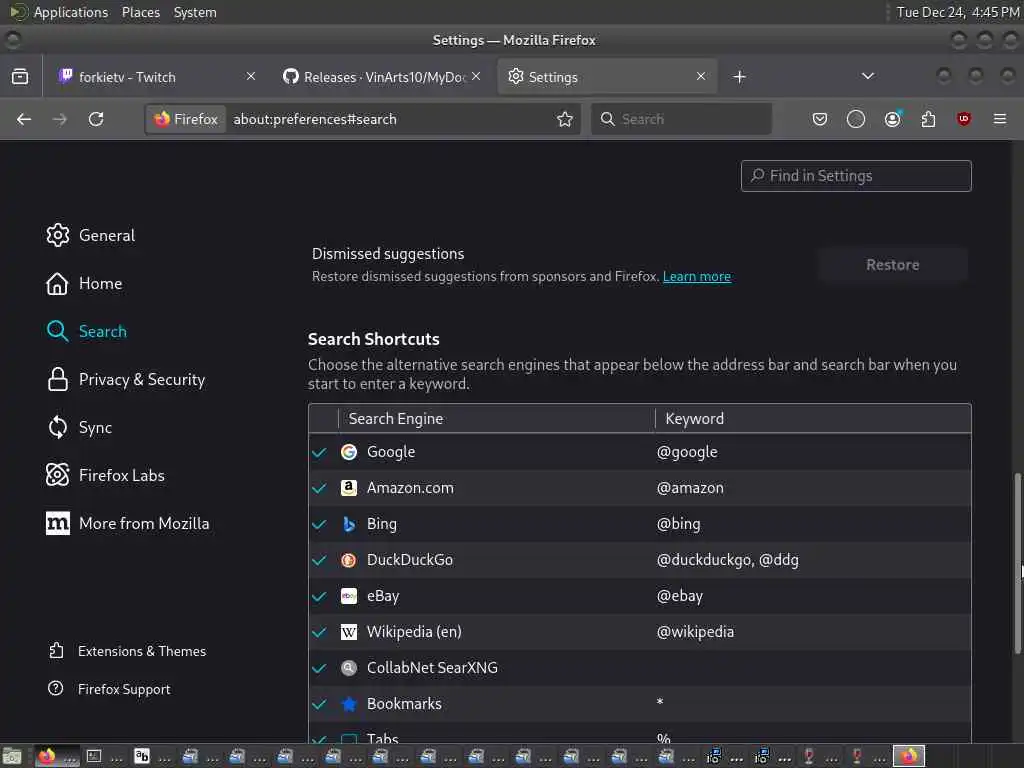Click the Firefox identity badge in address bar
This screenshot has height=768, width=1024.
186,119
